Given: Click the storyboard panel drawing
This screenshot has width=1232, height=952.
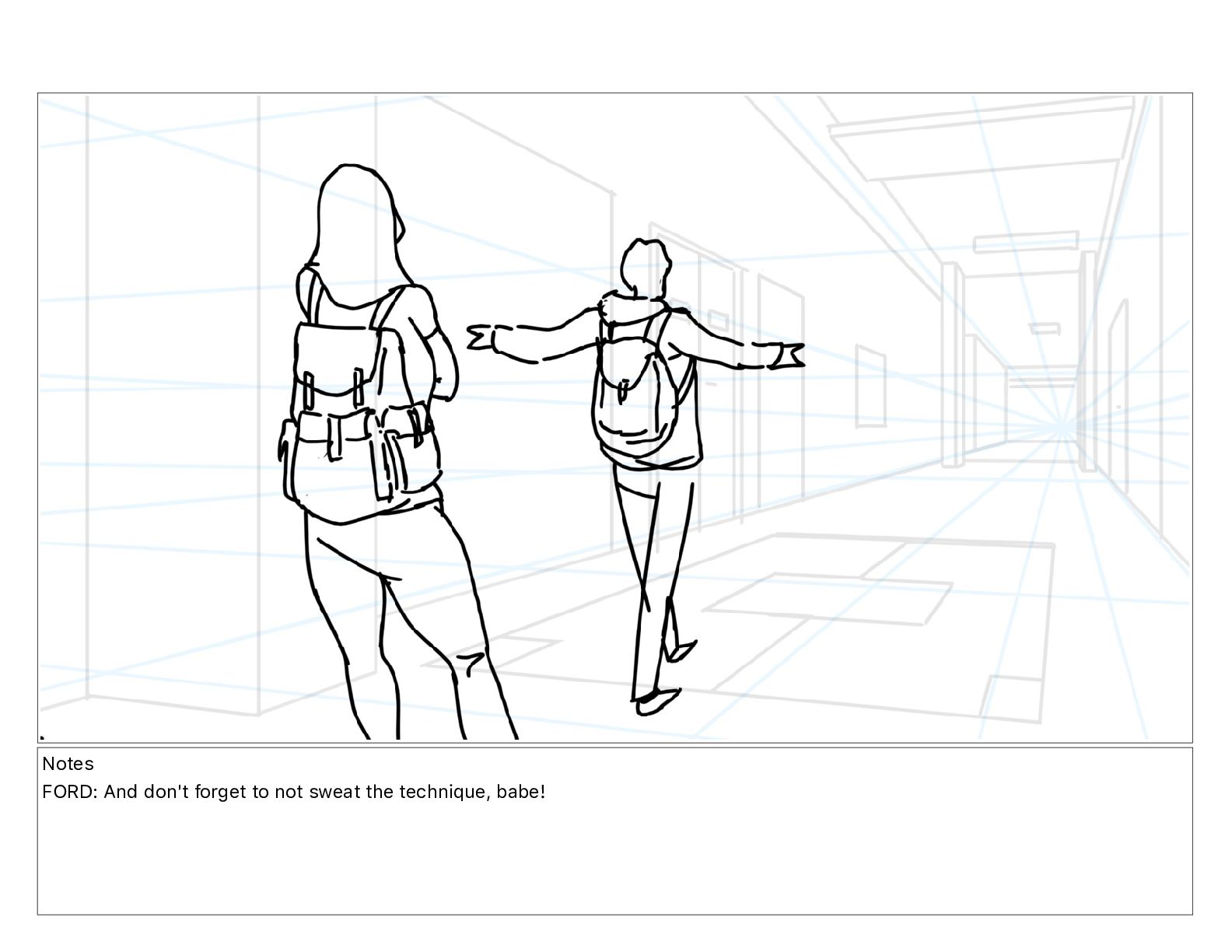Looking at the screenshot, I should [614, 418].
